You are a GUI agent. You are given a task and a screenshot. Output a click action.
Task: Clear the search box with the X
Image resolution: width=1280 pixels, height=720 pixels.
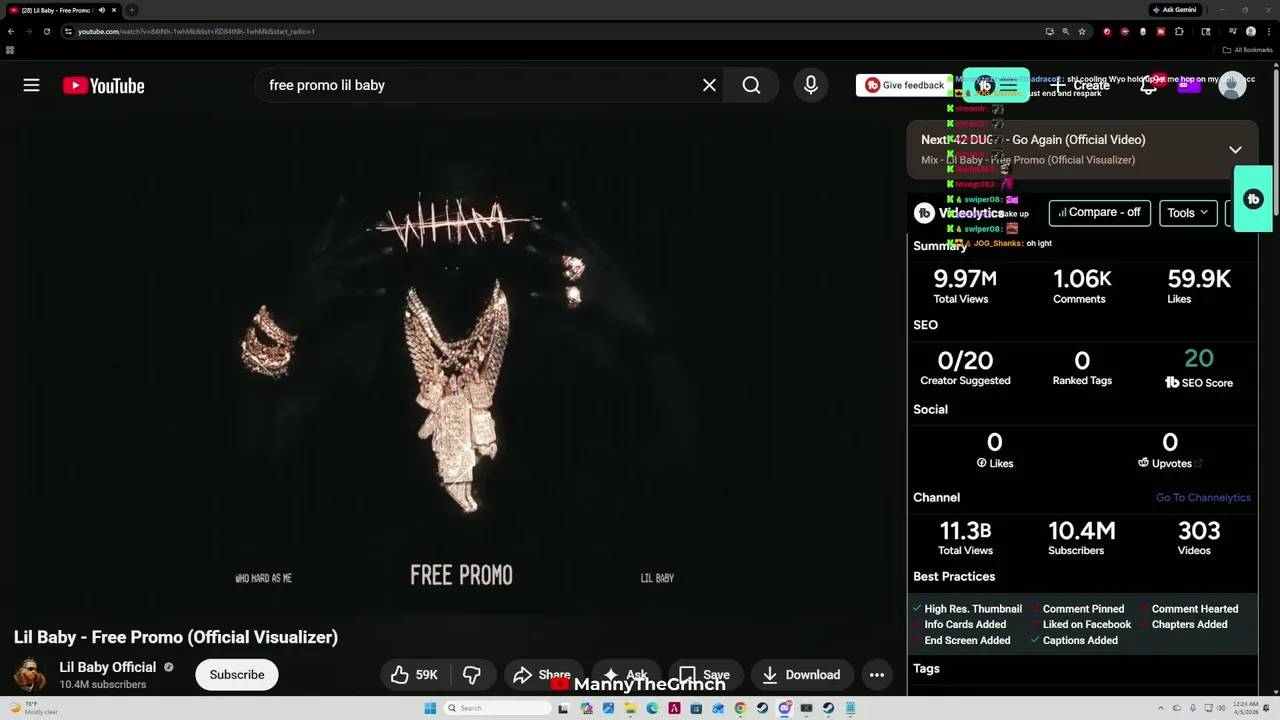709,85
